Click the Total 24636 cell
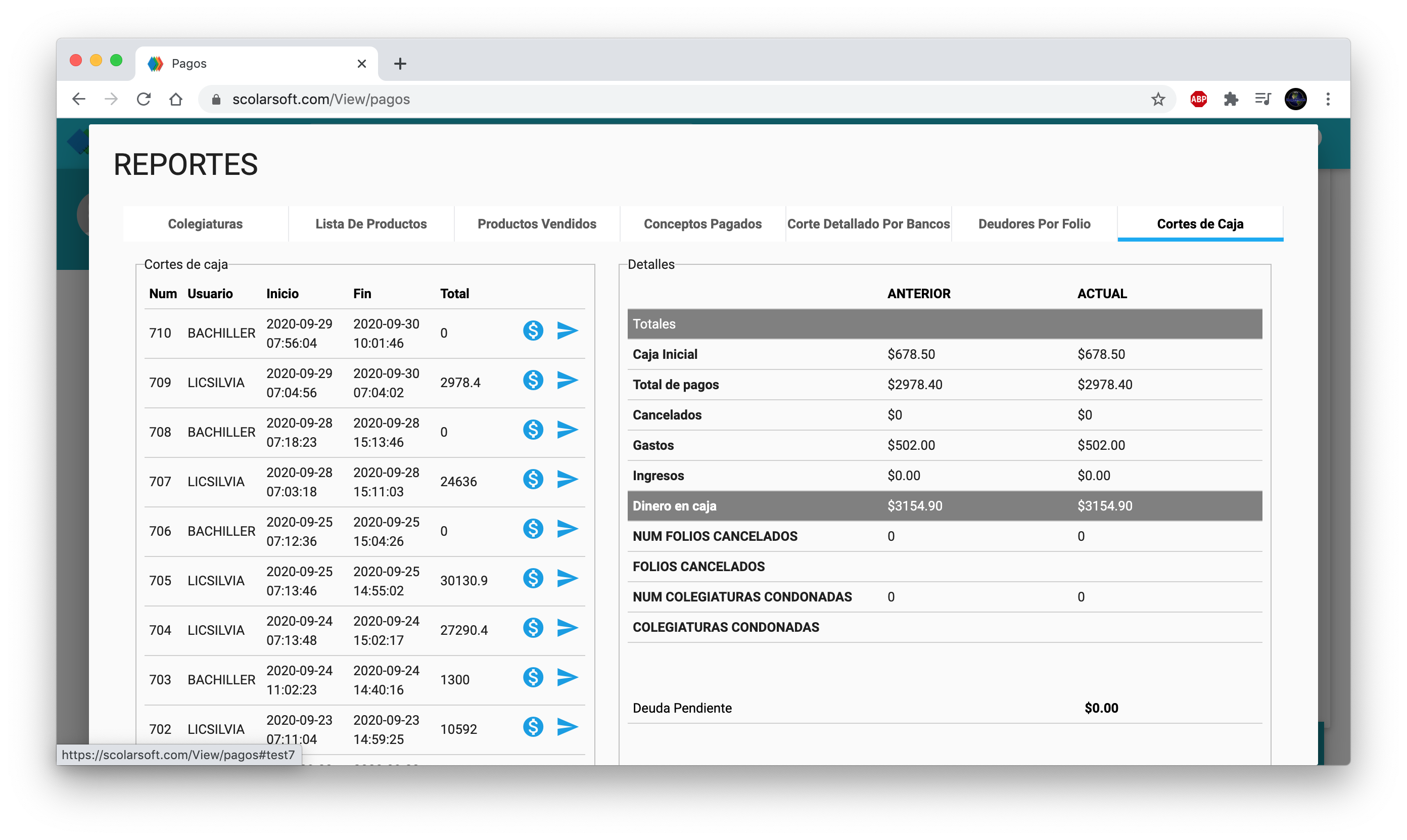Image resolution: width=1407 pixels, height=840 pixels. [458, 482]
